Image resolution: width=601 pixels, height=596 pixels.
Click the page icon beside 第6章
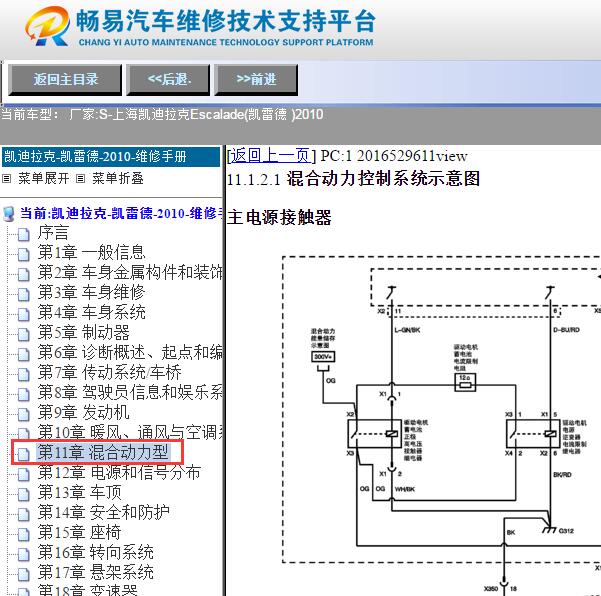(x=23, y=354)
